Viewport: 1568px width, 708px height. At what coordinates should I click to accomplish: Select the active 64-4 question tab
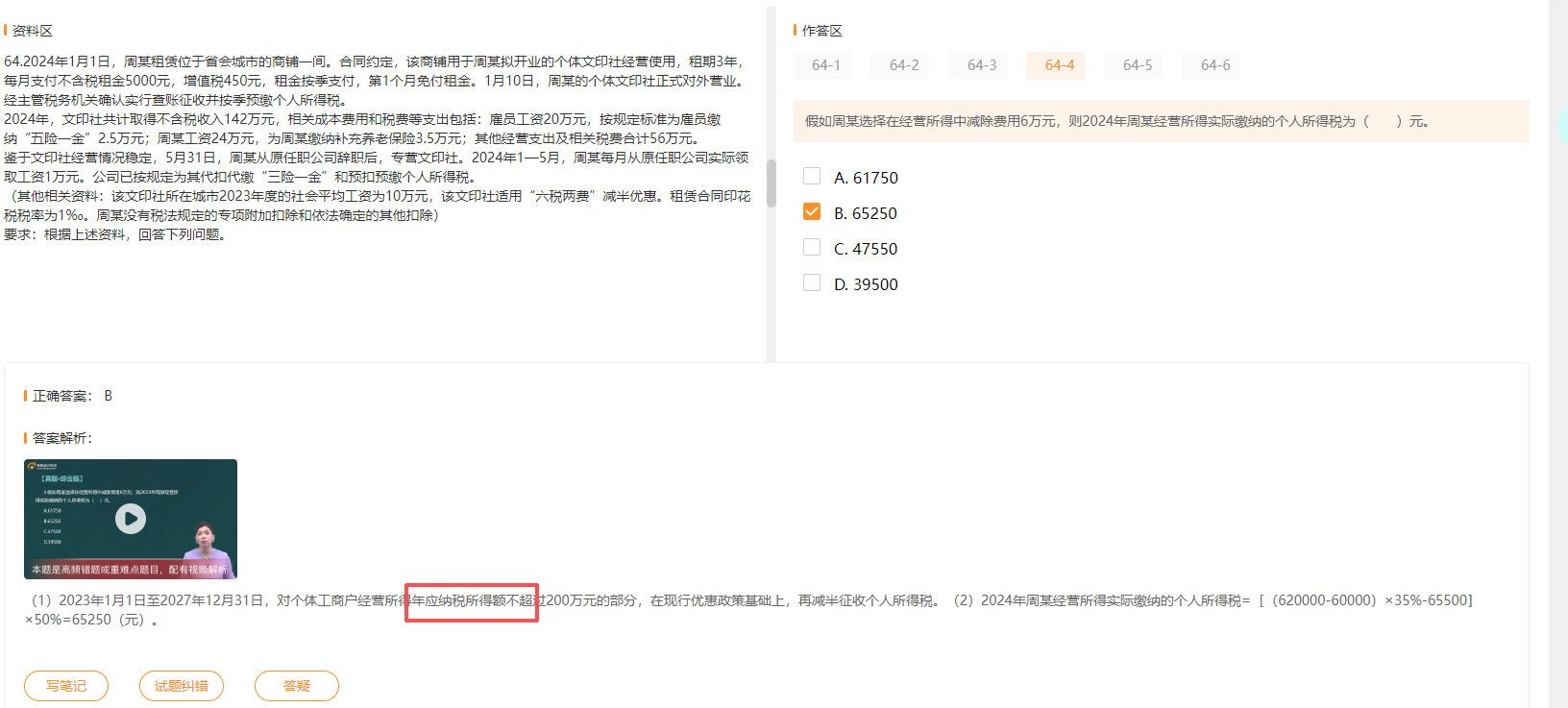[x=1059, y=65]
